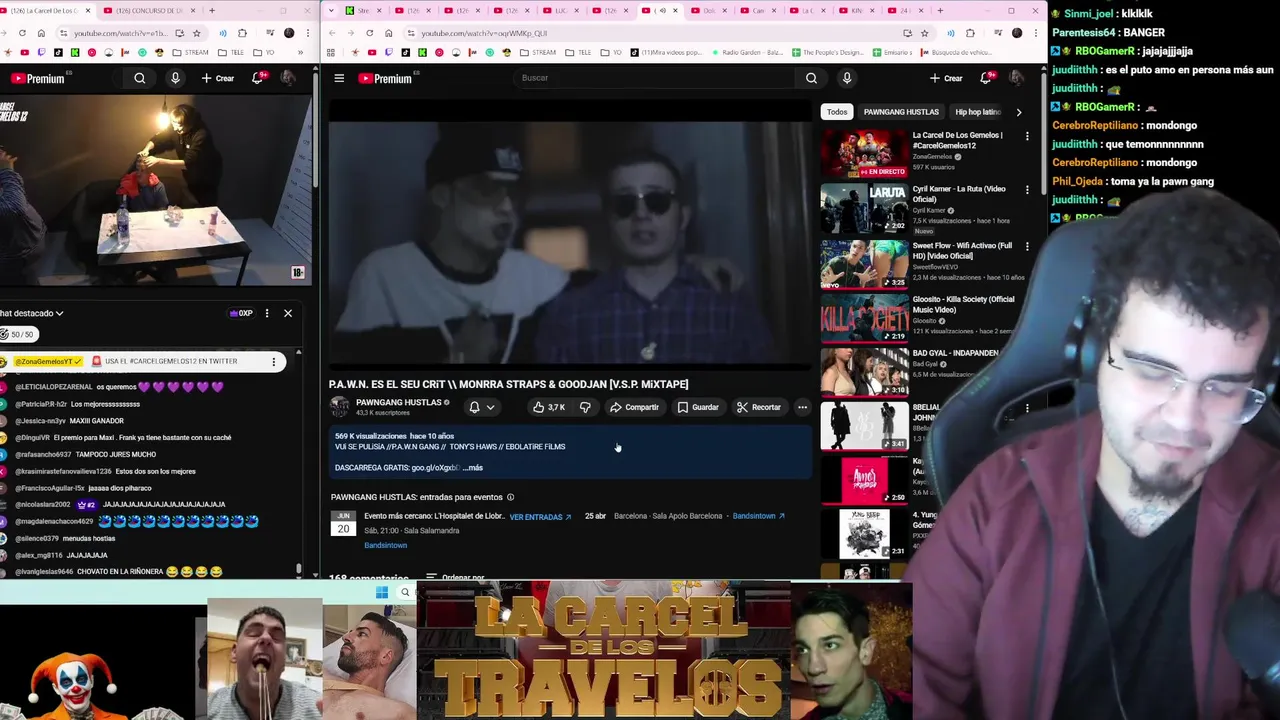This screenshot has width=1280, height=720.
Task: Open options menu for La Carcel De Los Gemelos suggestion
Action: pos(1027,136)
